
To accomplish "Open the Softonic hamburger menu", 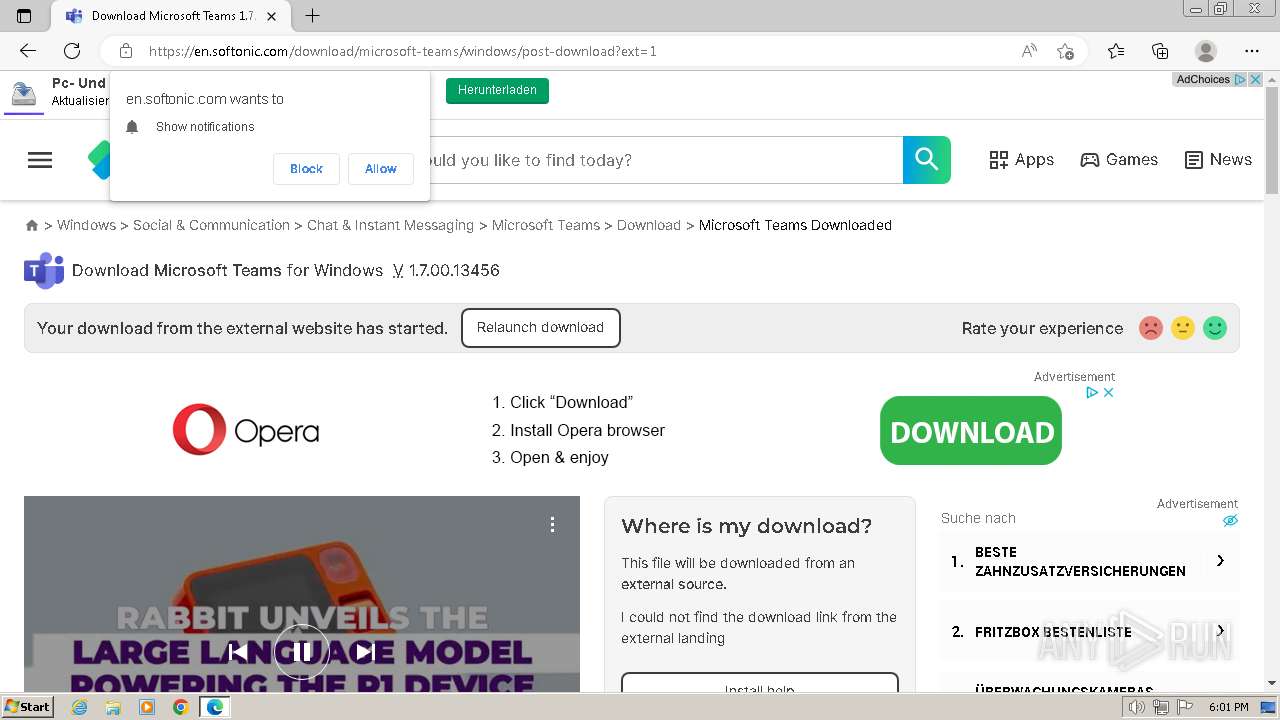I will 40,160.
